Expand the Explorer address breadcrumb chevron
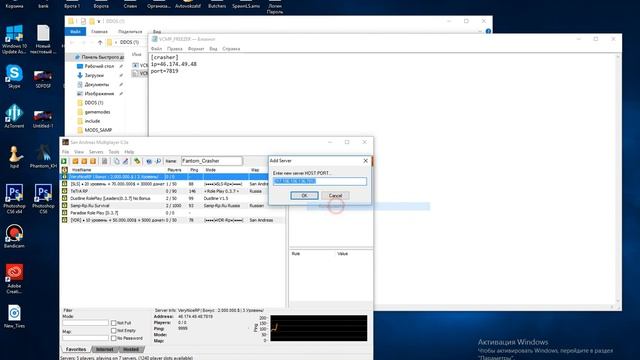Image resolution: width=640 pixels, height=360 pixels. [x=116, y=42]
